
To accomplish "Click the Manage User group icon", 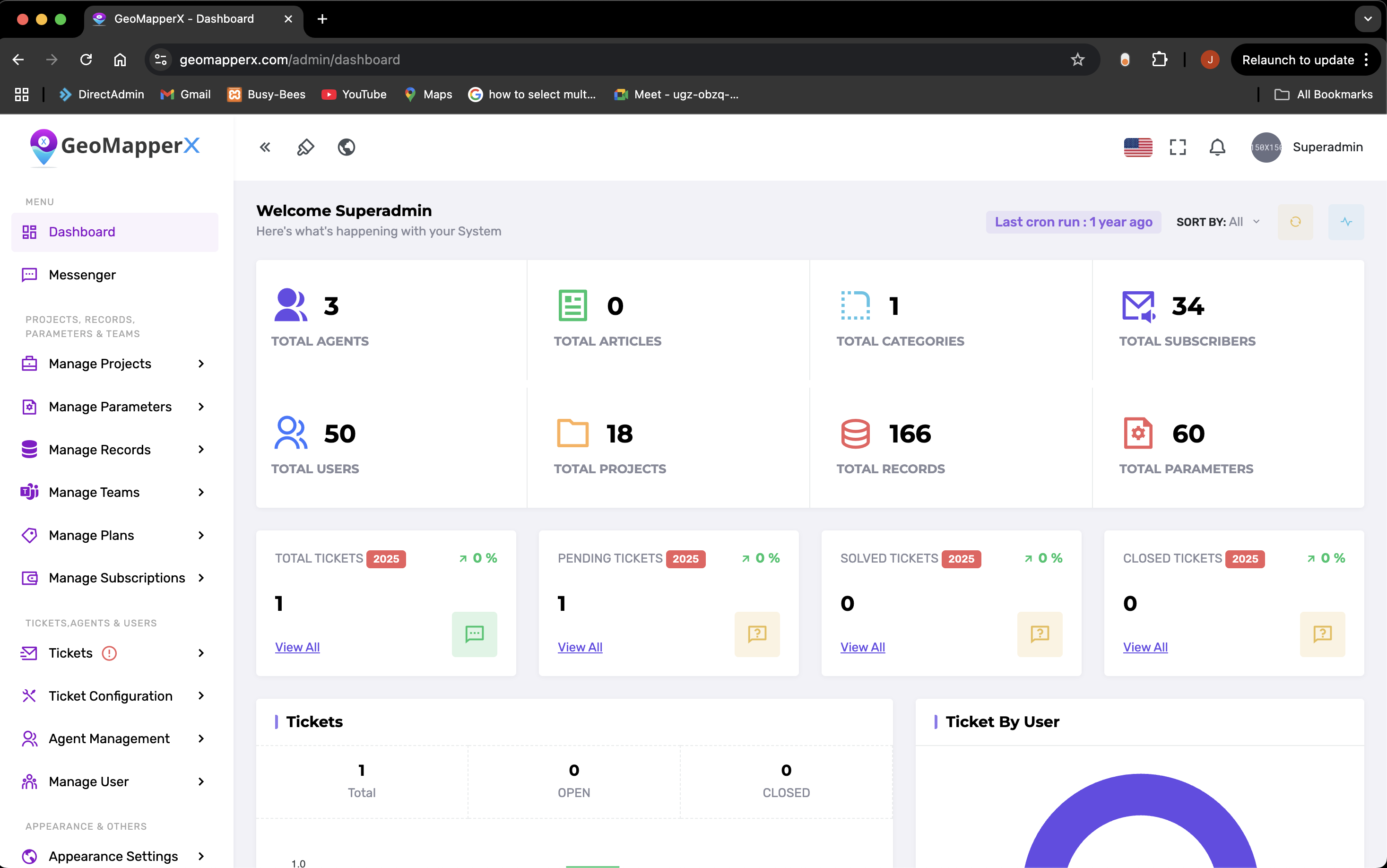I will pyautogui.click(x=29, y=782).
